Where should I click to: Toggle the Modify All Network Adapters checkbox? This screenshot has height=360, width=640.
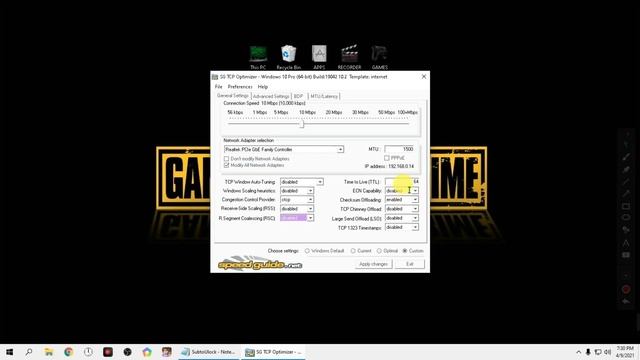tap(227, 165)
